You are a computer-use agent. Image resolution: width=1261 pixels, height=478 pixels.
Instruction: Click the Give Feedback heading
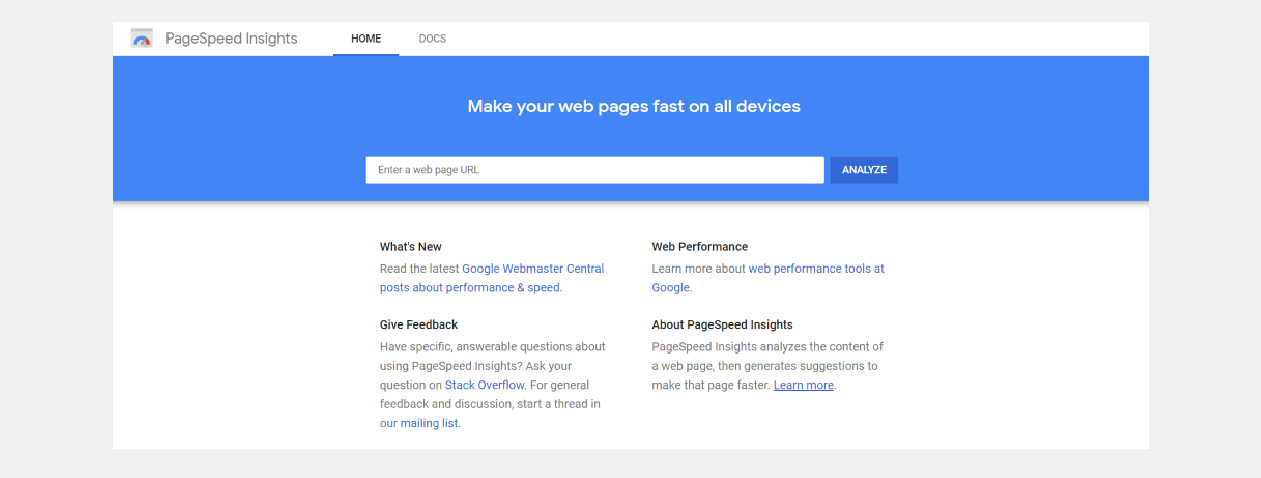pyautogui.click(x=418, y=325)
